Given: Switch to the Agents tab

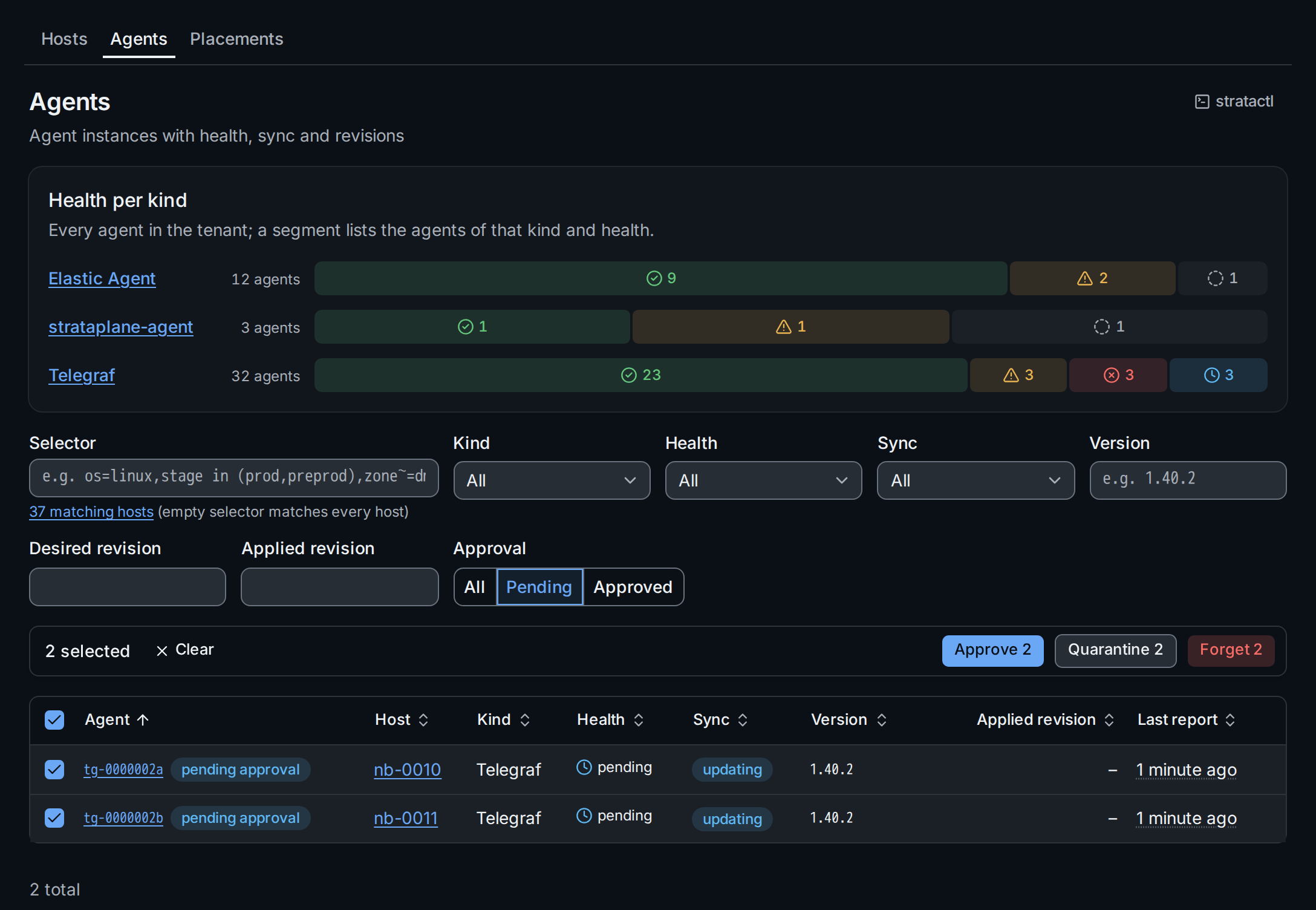Looking at the screenshot, I should pyautogui.click(x=138, y=39).
